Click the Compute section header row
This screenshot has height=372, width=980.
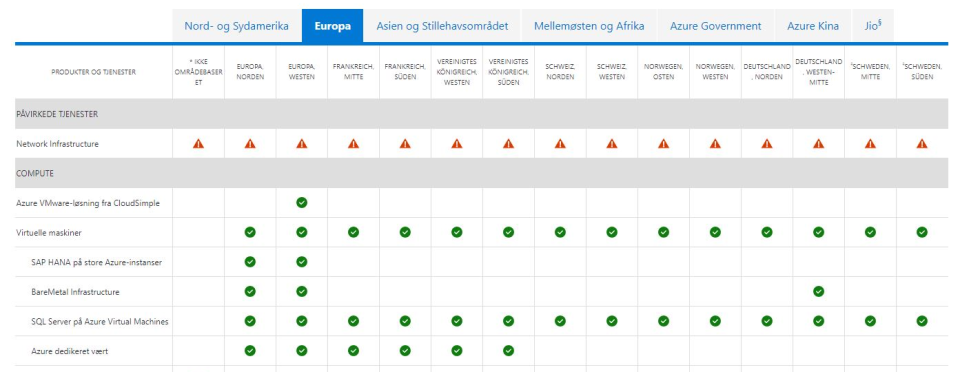pos(481,173)
